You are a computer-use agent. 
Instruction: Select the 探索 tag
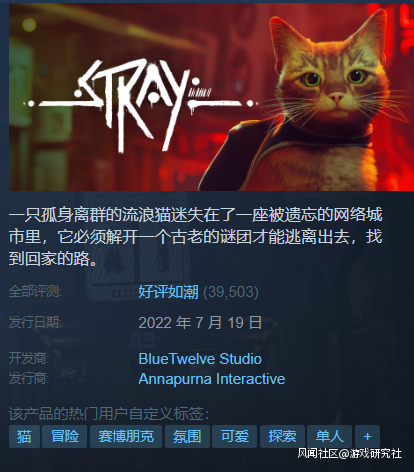[282, 436]
